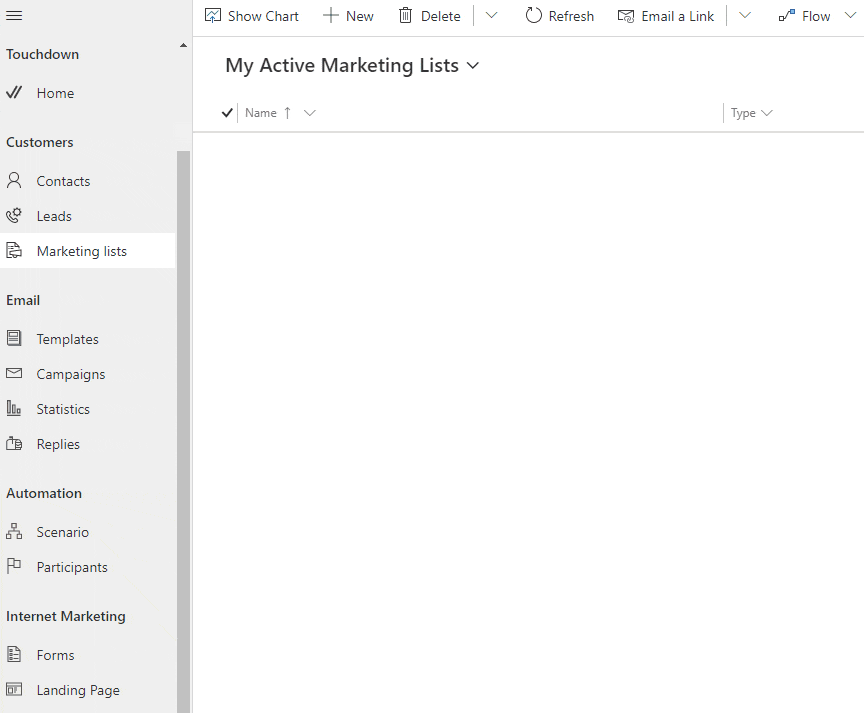This screenshot has height=713, width=864.
Task: Open the Name column filter dropdown
Action: [x=310, y=112]
